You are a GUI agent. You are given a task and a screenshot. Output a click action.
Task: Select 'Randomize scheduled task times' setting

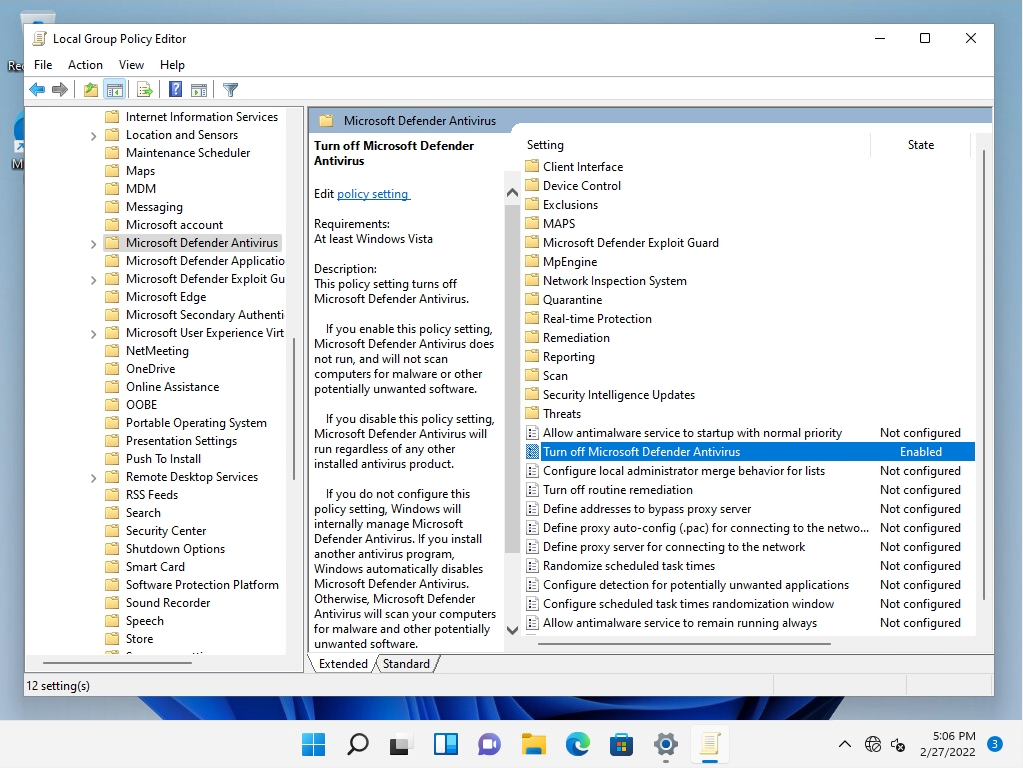[x=749, y=566]
